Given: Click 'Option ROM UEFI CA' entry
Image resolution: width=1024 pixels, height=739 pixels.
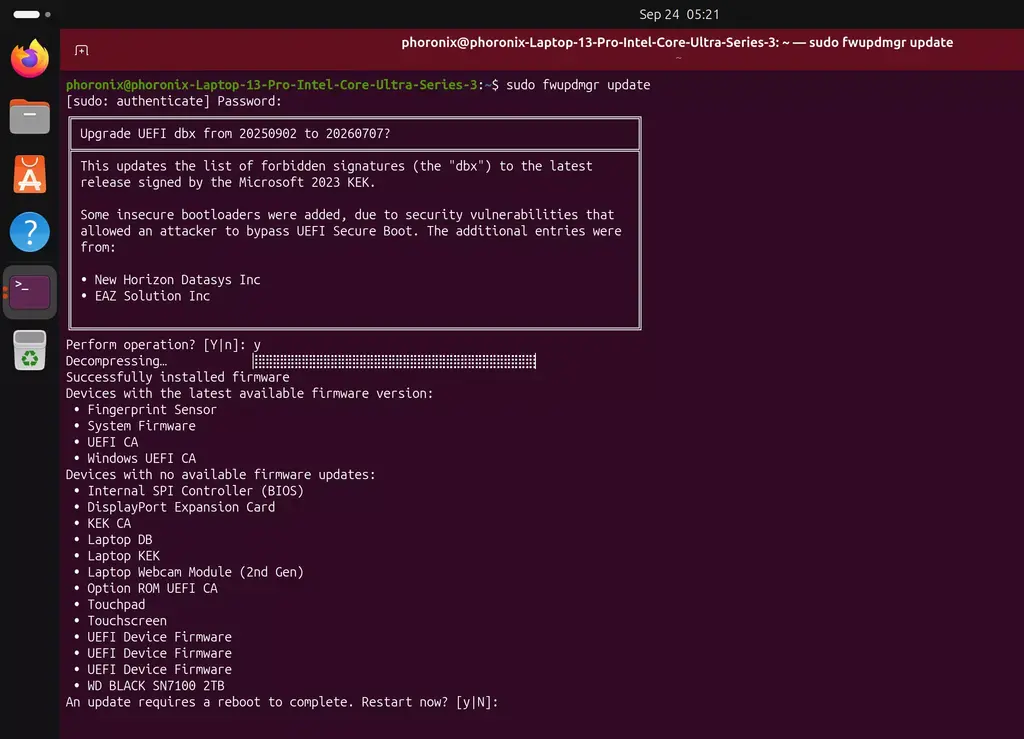Looking at the screenshot, I should 152,589.
